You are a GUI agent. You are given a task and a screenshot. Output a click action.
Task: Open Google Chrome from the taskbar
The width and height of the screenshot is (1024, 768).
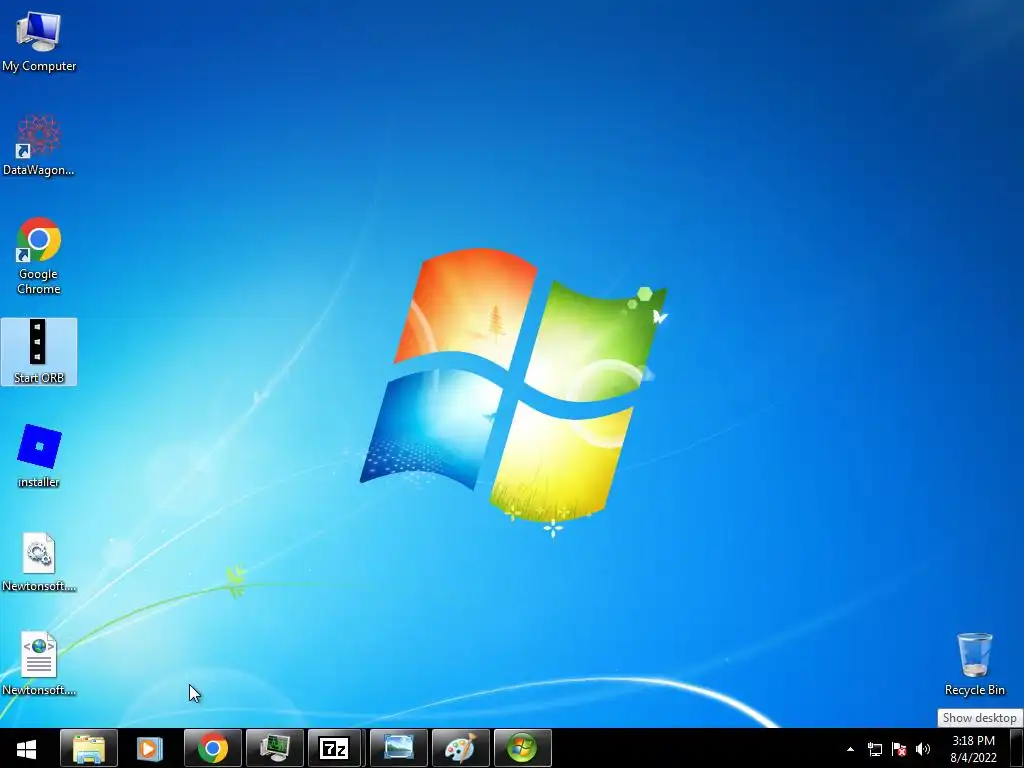point(213,748)
